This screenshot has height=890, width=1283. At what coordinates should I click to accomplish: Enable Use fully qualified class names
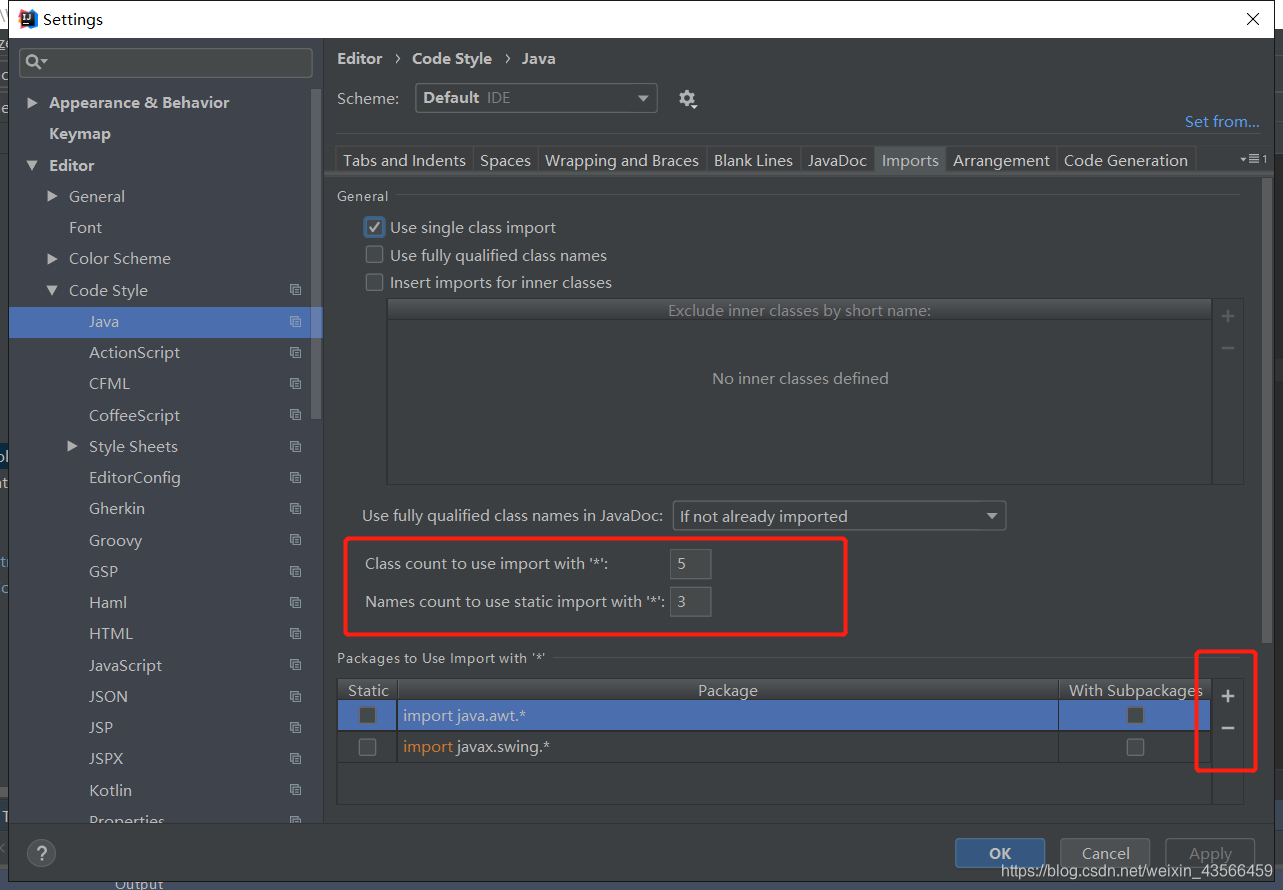[x=375, y=255]
